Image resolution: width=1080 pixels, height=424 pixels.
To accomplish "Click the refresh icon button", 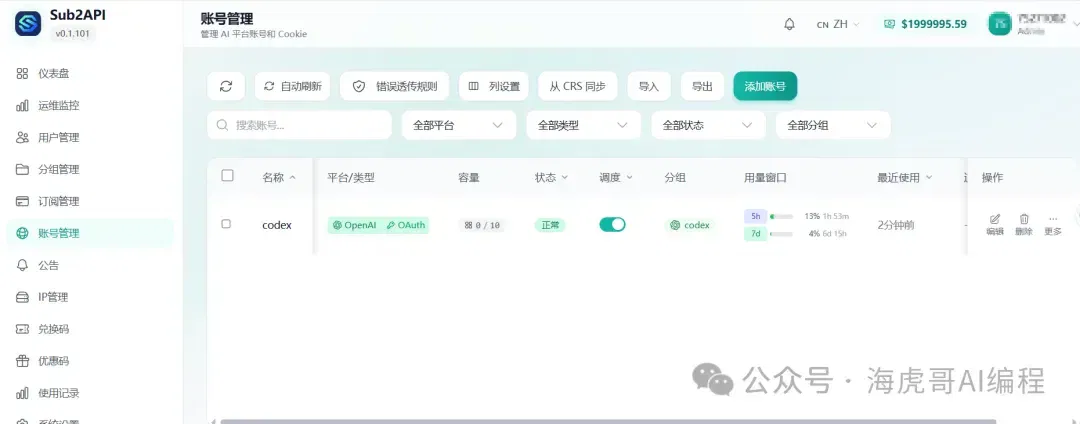I will [x=226, y=86].
